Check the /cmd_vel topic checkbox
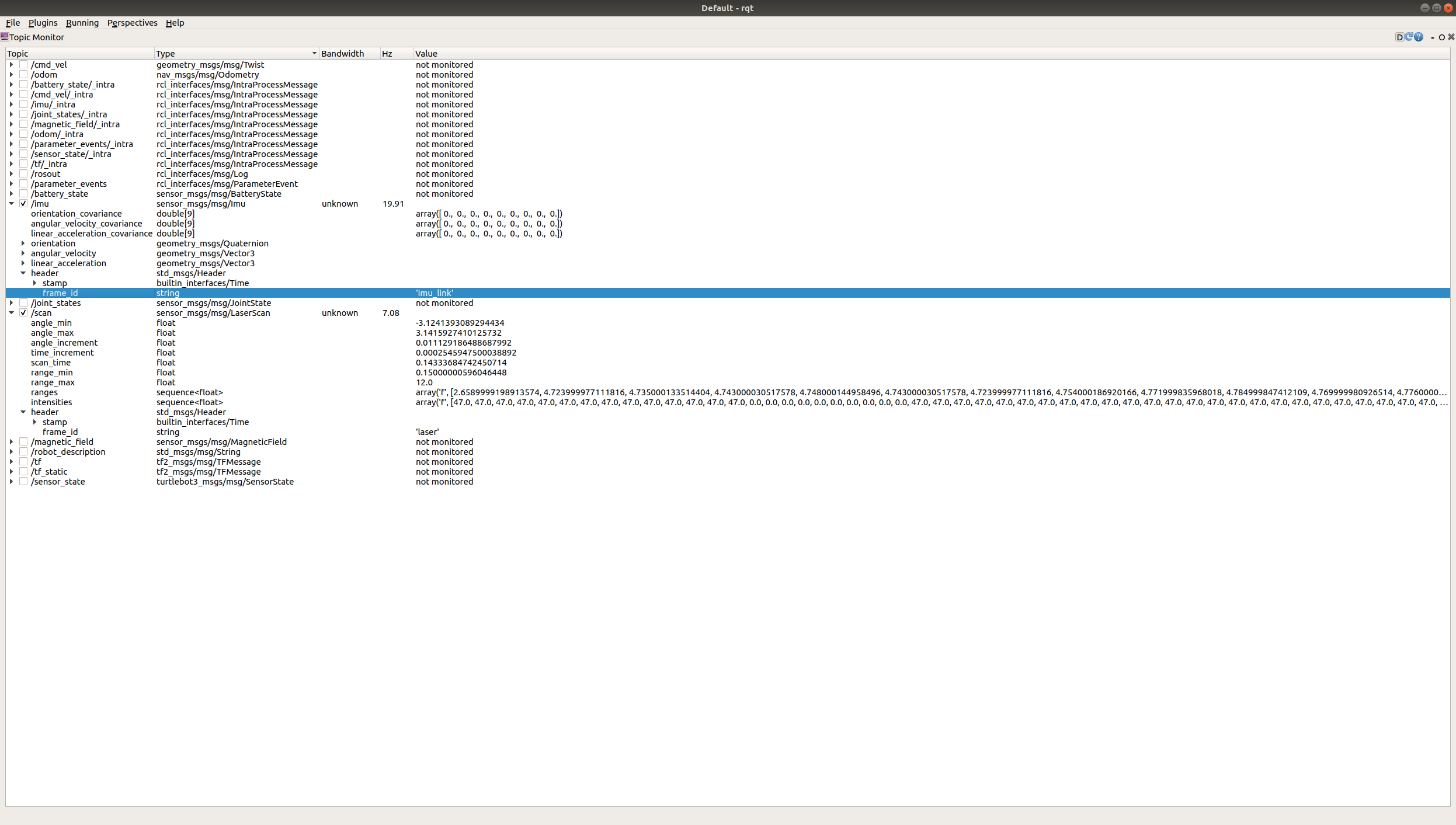The image size is (1456, 825). pyautogui.click(x=23, y=64)
